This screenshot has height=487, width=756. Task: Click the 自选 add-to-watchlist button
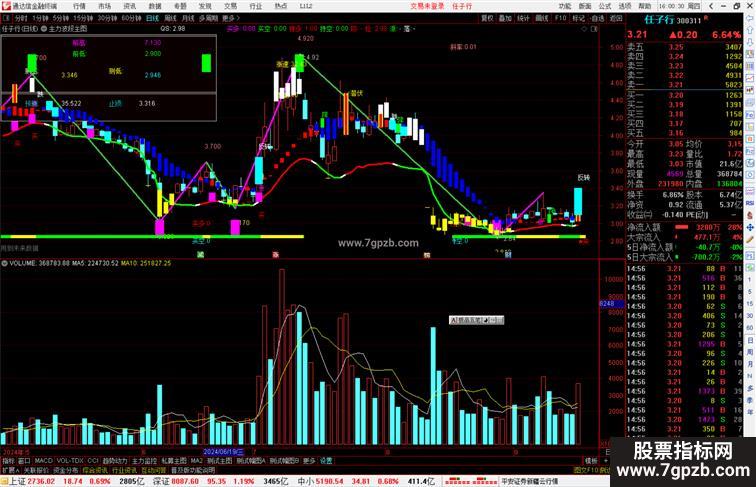[597, 18]
